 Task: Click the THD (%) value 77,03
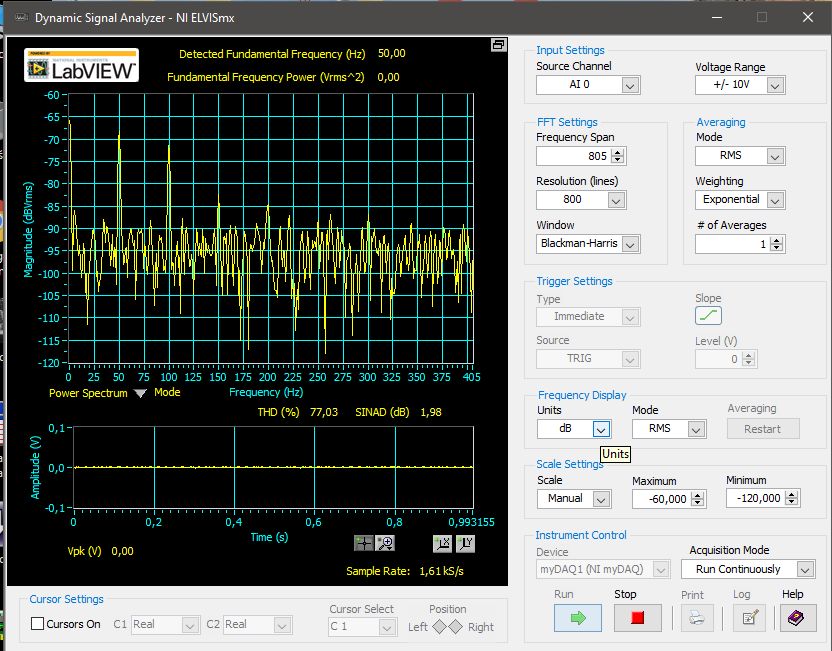(x=324, y=412)
